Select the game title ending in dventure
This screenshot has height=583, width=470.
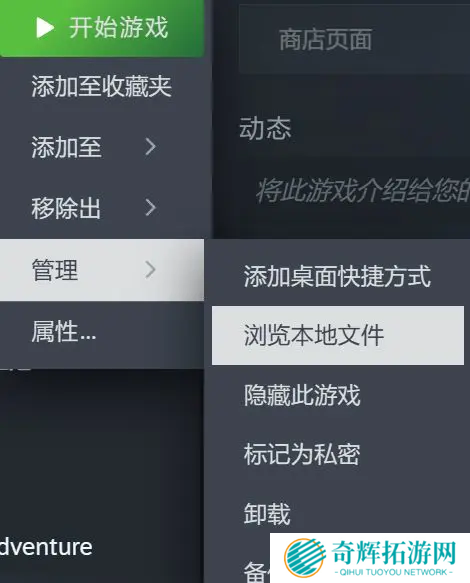(46, 547)
